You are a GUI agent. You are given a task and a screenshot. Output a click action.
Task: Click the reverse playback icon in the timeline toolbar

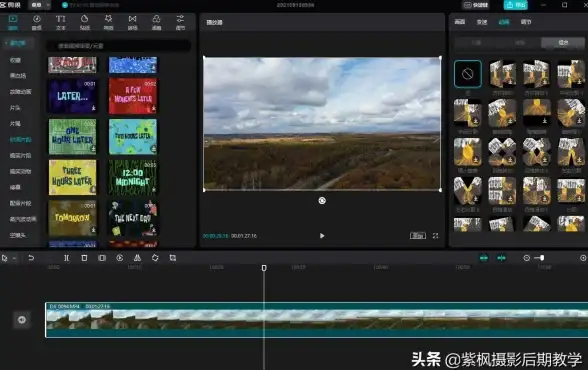(120, 258)
